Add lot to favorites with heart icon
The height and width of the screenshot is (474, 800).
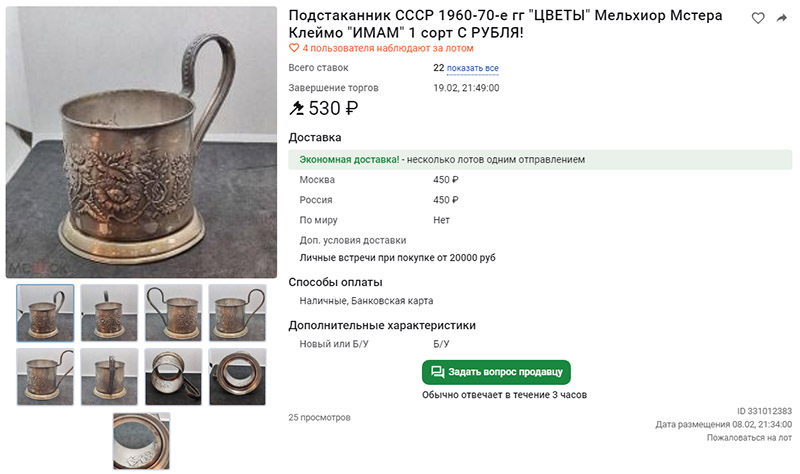coord(758,18)
